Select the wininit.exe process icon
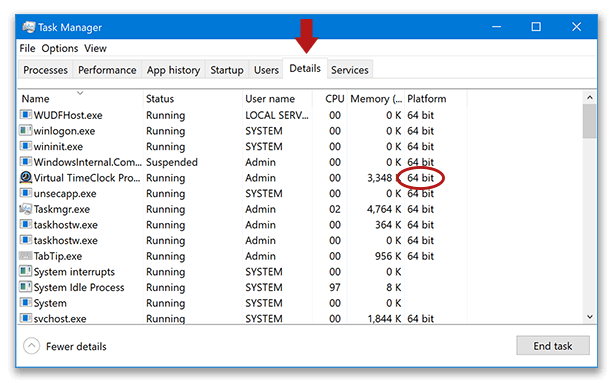 pyautogui.click(x=25, y=146)
